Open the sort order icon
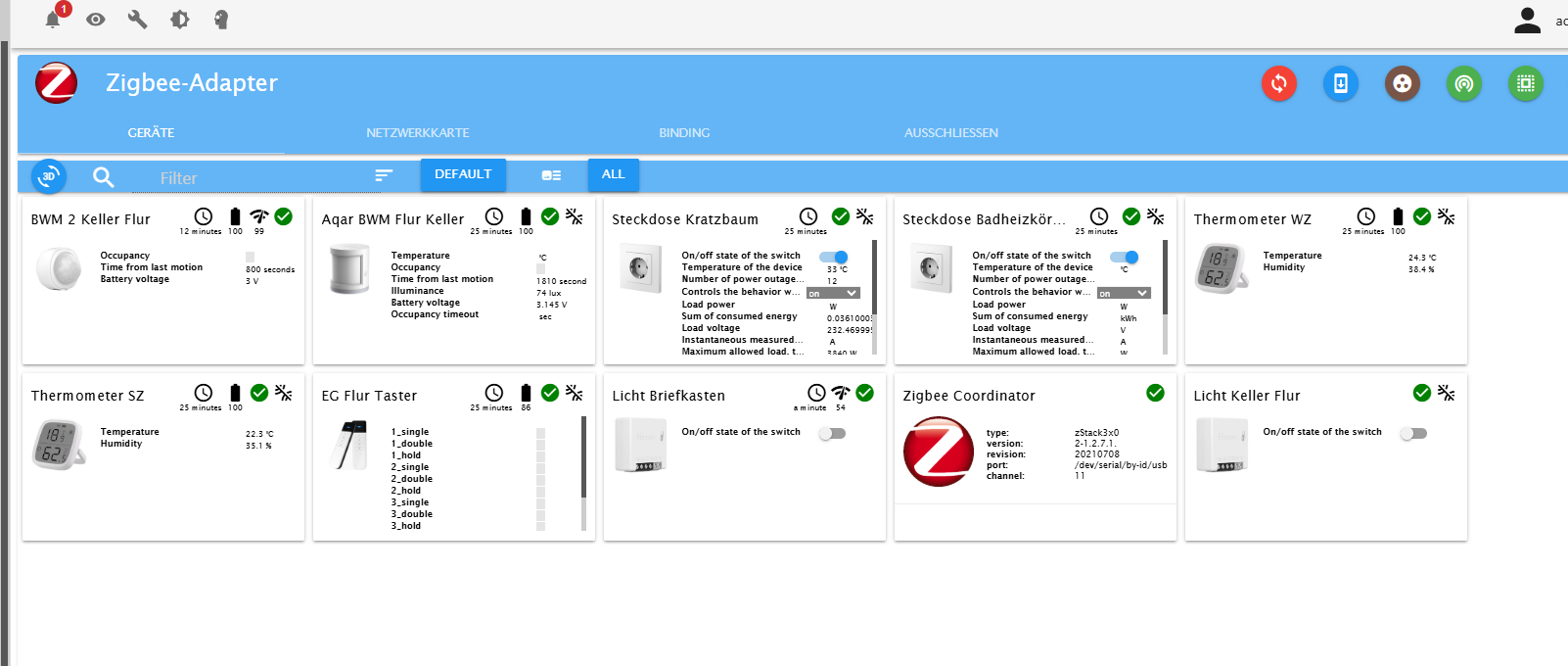1568x666 pixels. (384, 175)
